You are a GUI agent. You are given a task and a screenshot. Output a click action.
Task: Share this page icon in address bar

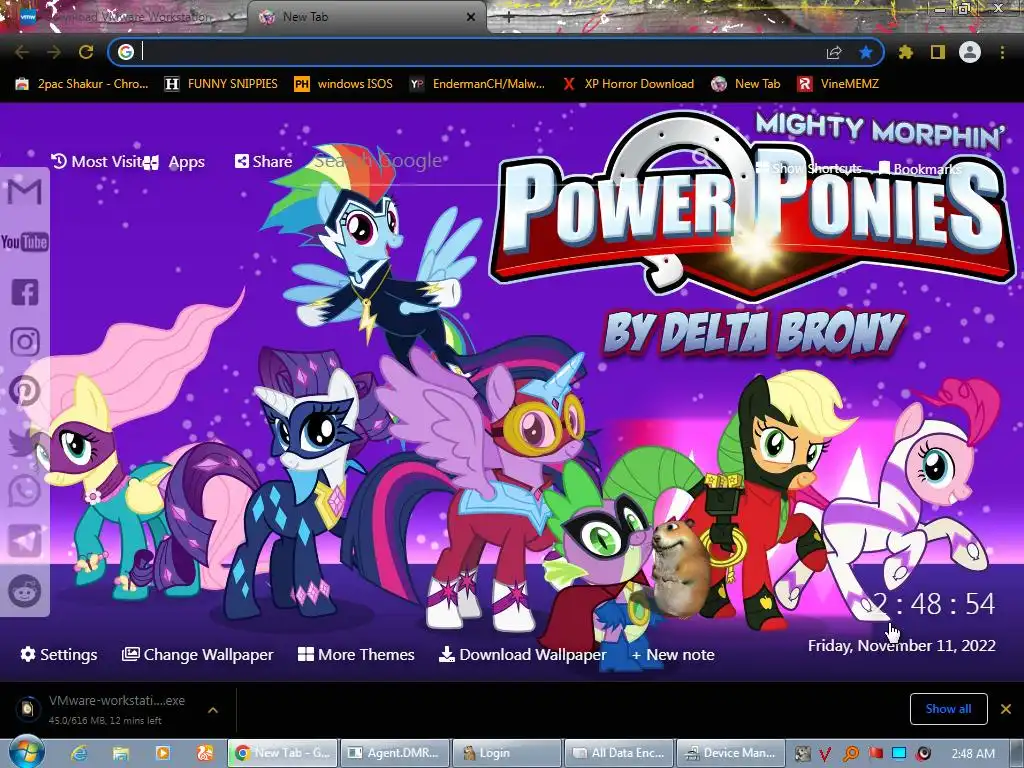coord(834,52)
